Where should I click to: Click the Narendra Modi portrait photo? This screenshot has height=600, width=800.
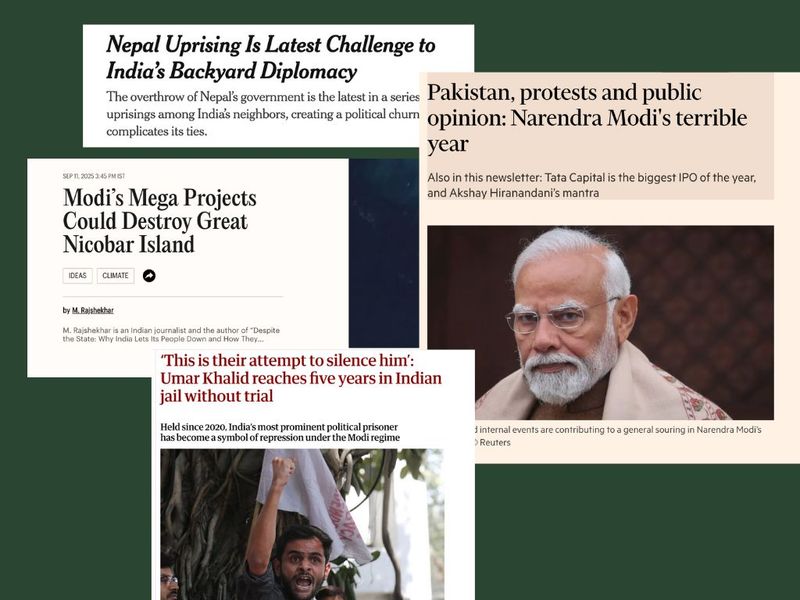click(601, 322)
